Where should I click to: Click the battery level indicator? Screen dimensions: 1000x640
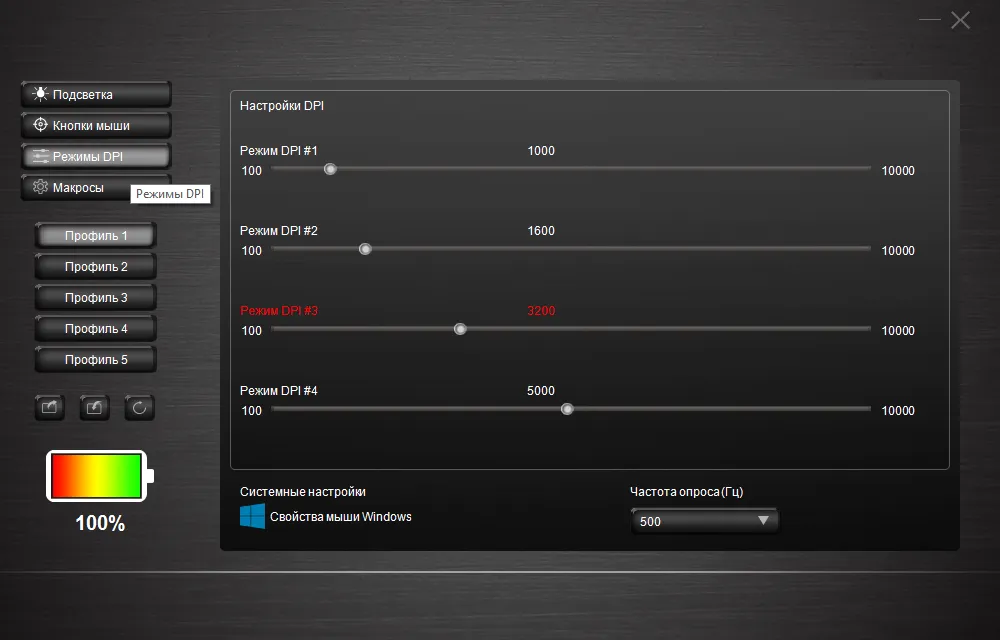click(x=99, y=476)
